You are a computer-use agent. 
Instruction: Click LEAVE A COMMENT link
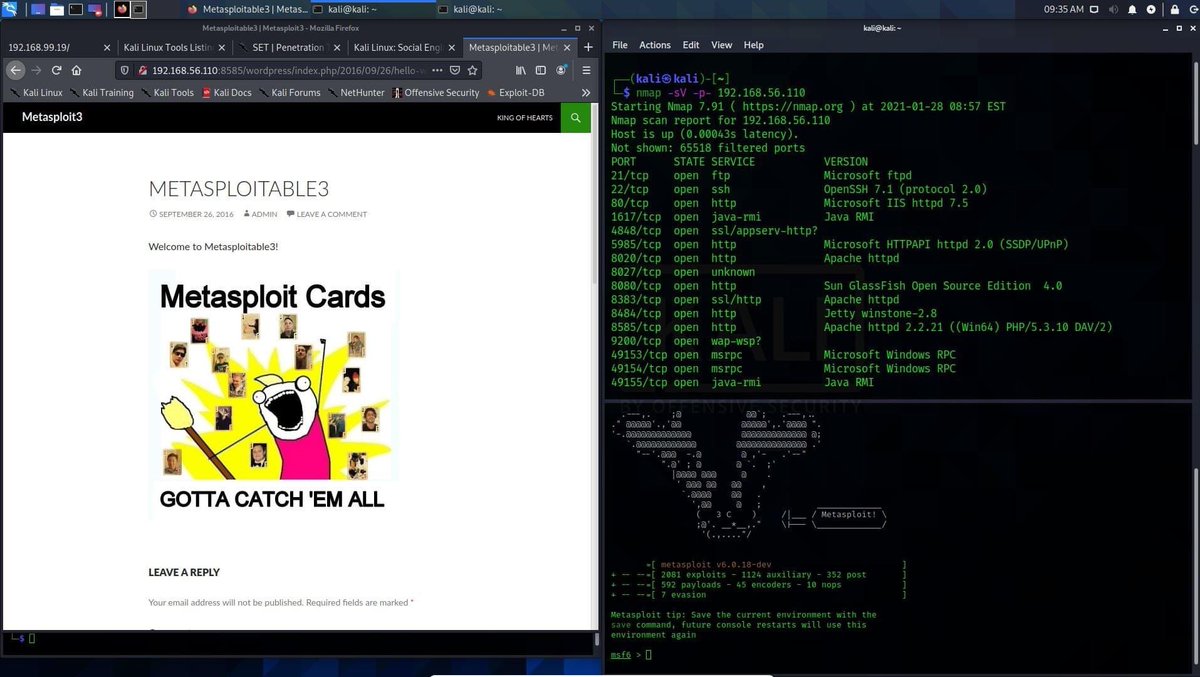tap(331, 214)
